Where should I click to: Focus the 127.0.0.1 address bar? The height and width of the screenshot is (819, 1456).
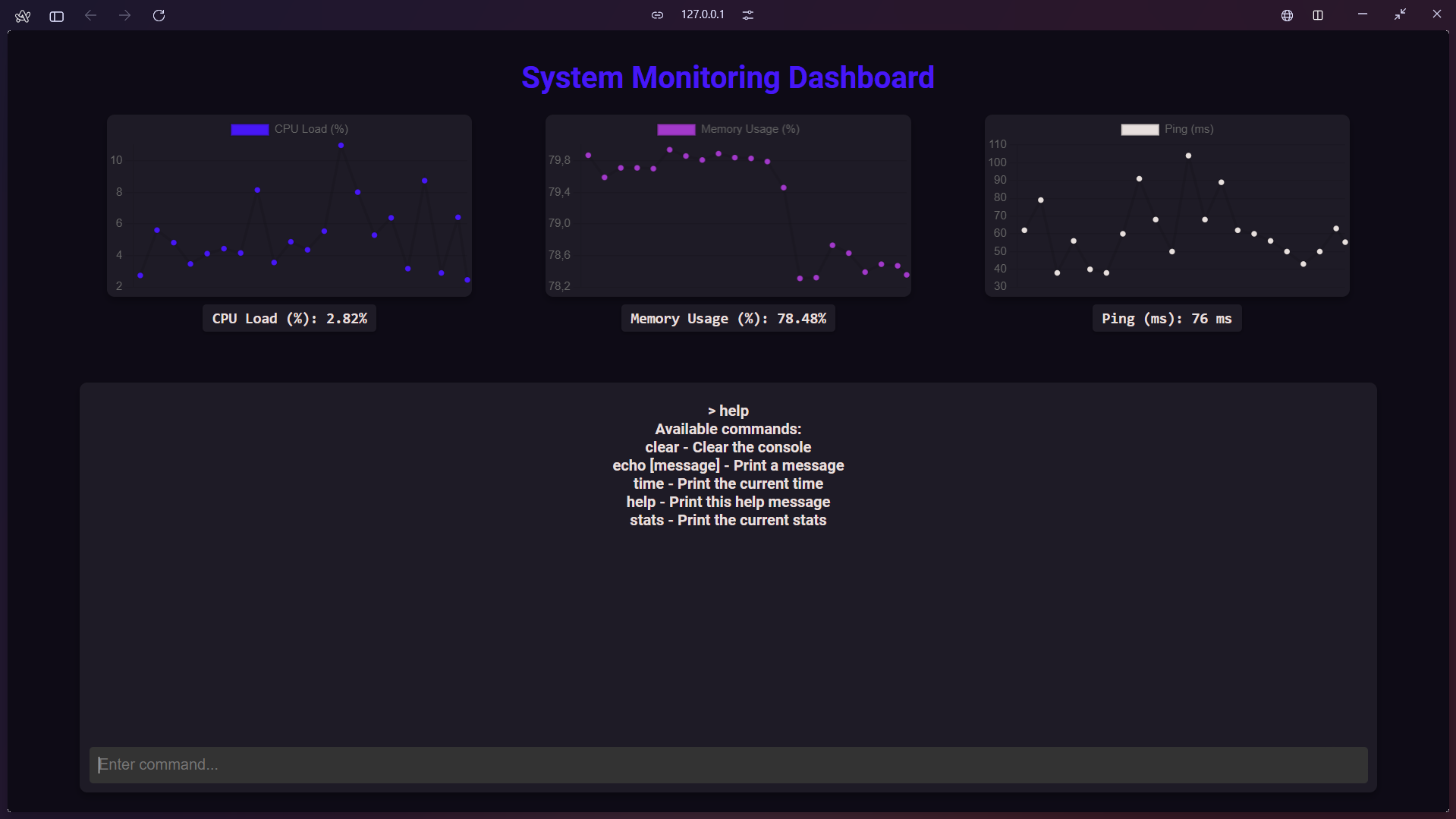(x=703, y=14)
